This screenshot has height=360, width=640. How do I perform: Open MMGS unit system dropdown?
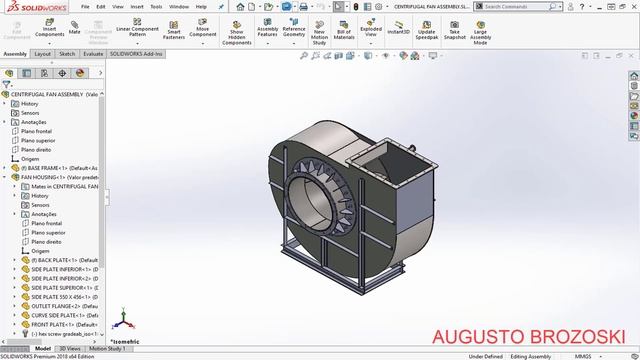[601, 356]
